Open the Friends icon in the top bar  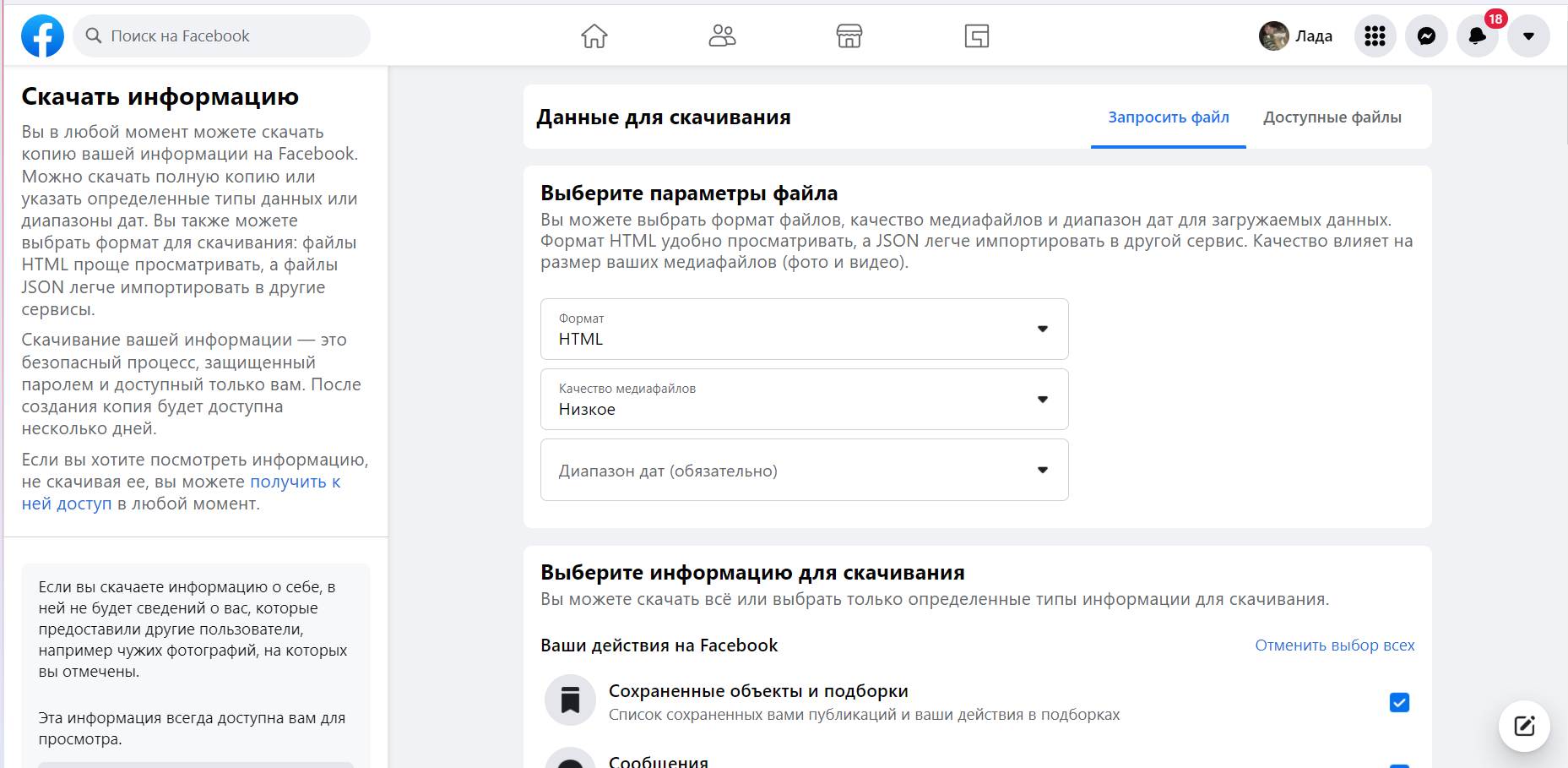[722, 36]
